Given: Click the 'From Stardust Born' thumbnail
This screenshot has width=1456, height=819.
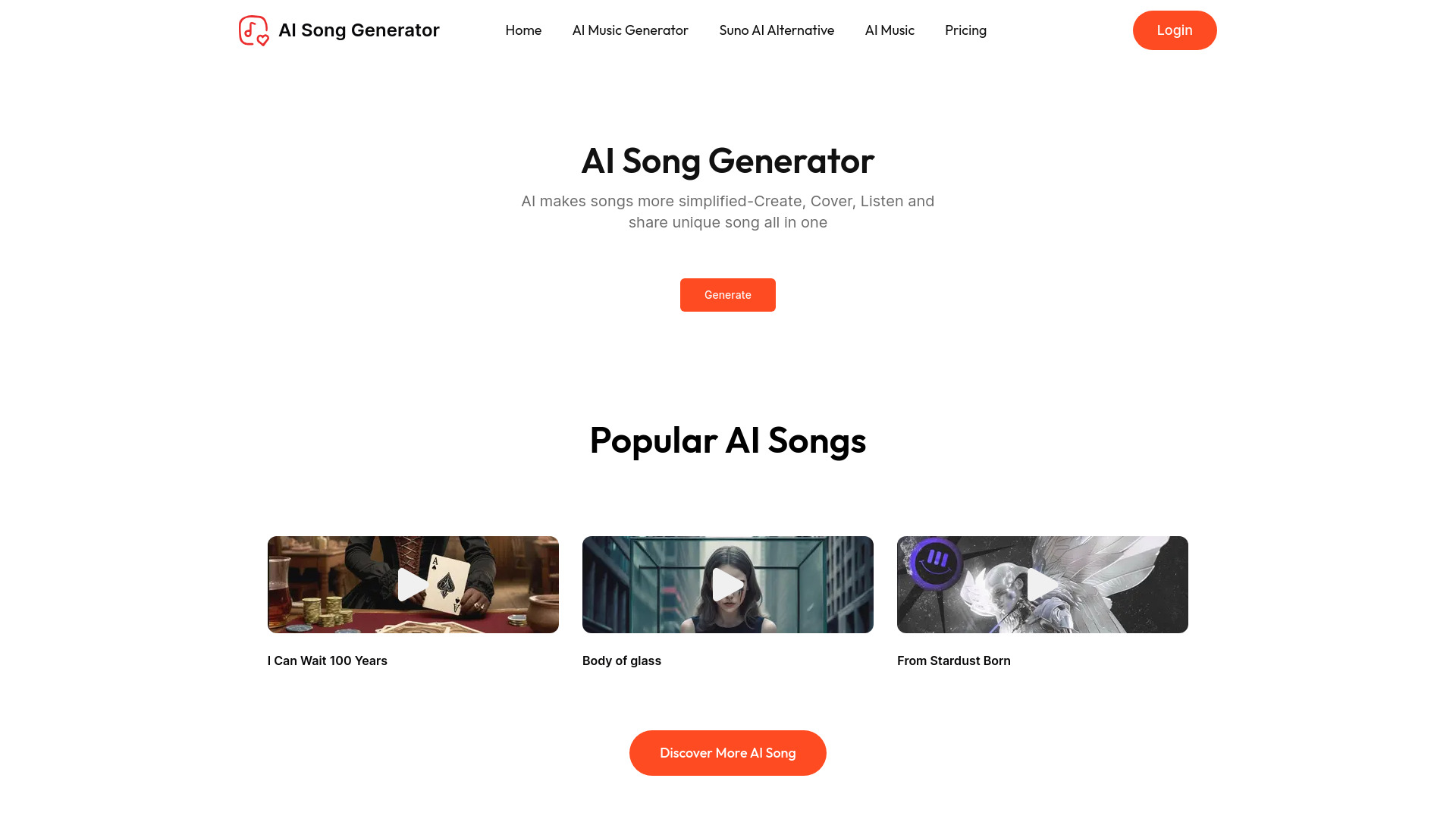Looking at the screenshot, I should (x=1042, y=584).
